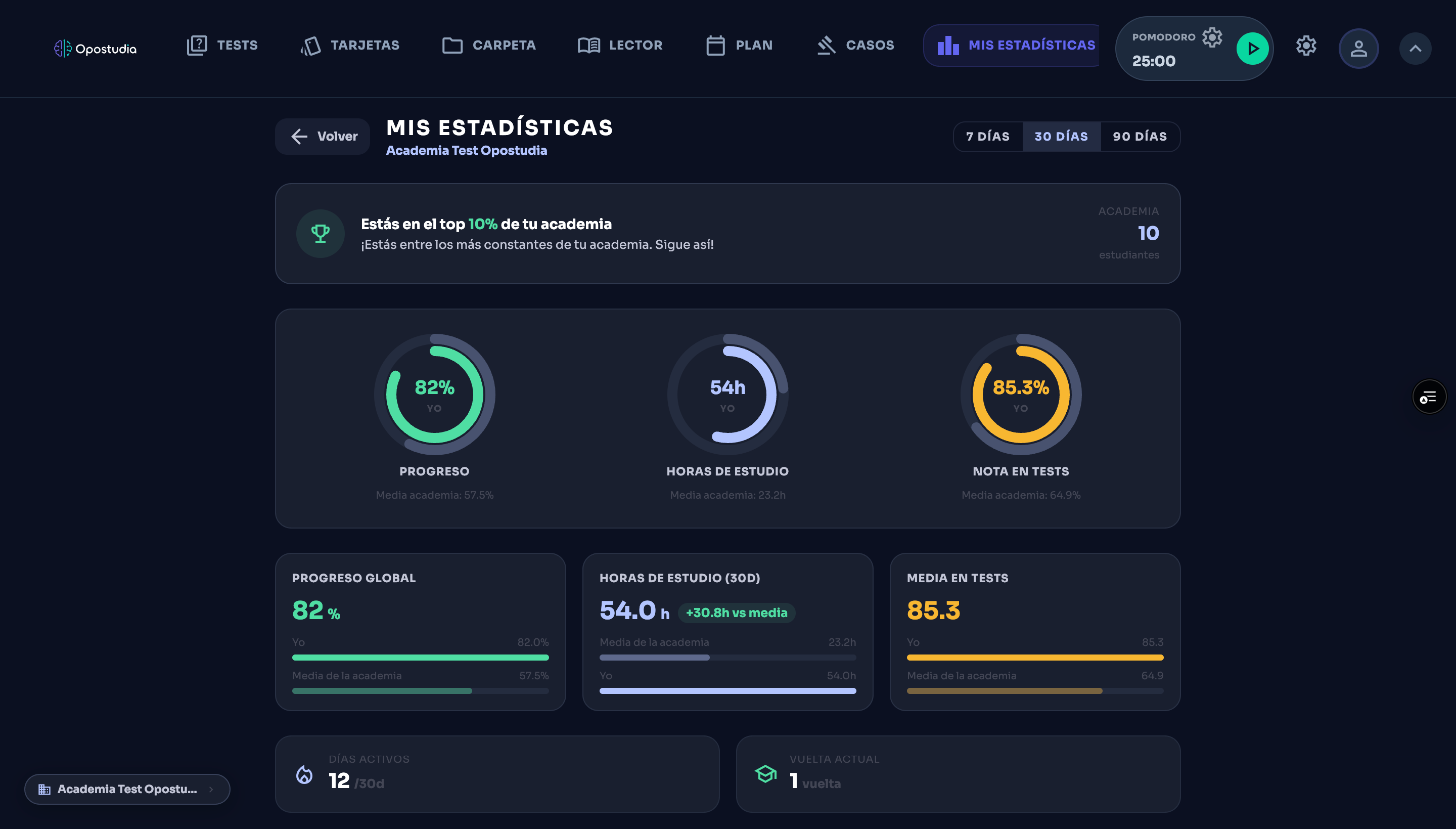Click 'Media academia: 23.2h' text
The width and height of the screenshot is (1456, 829).
point(727,495)
